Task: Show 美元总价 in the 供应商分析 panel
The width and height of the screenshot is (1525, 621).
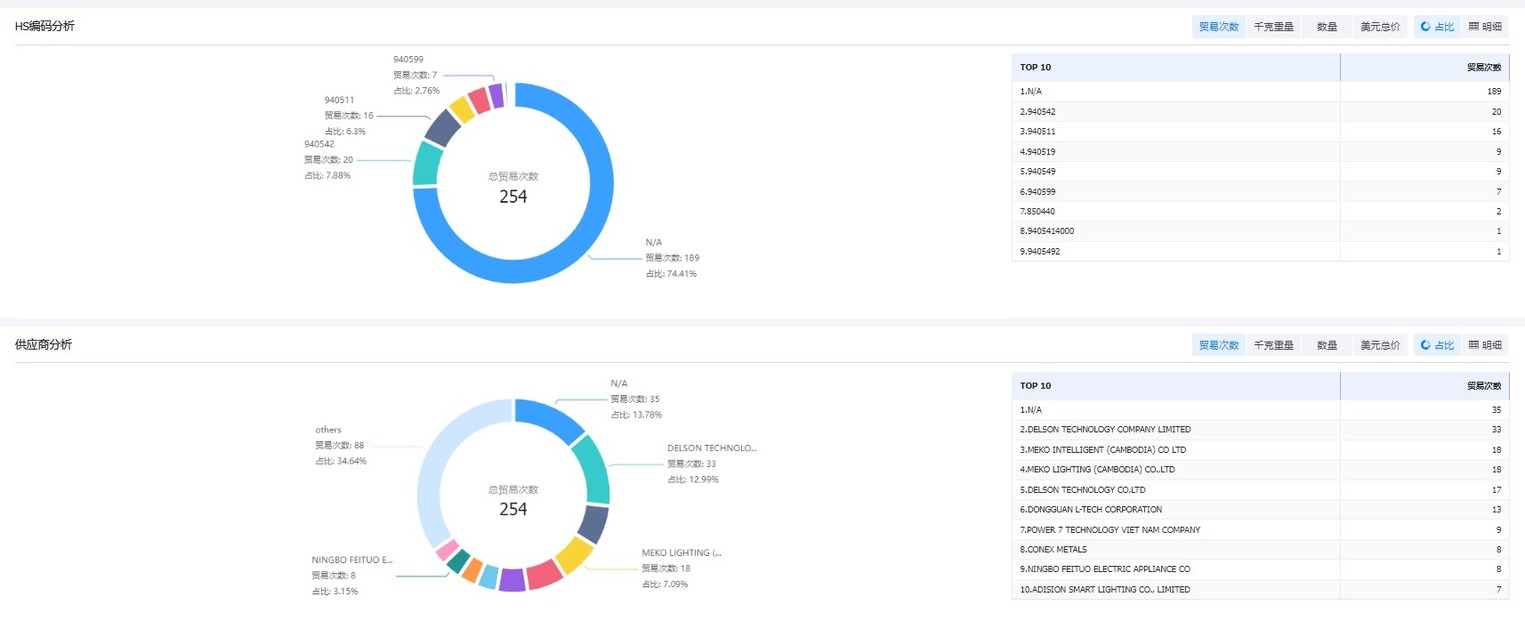Action: 1380,345
